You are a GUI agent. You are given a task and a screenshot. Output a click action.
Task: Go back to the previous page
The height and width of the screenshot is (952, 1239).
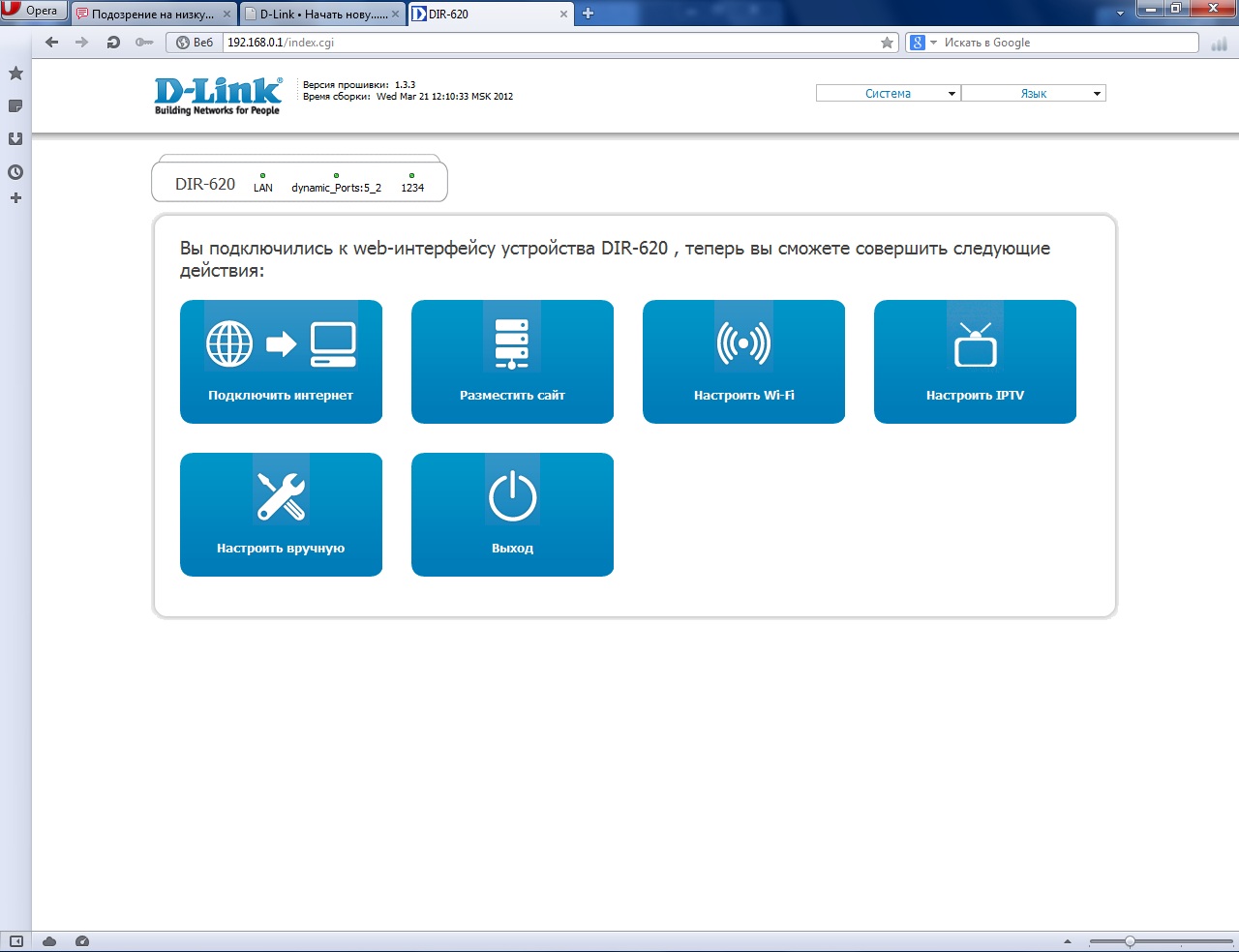tap(52, 43)
